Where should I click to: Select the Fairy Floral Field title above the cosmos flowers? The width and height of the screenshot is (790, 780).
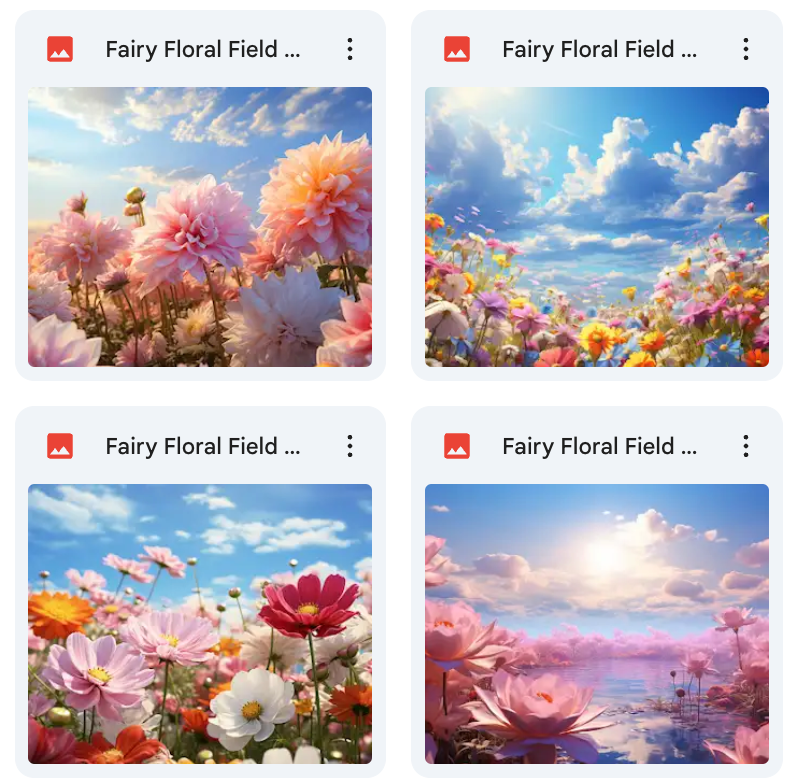pos(203,446)
